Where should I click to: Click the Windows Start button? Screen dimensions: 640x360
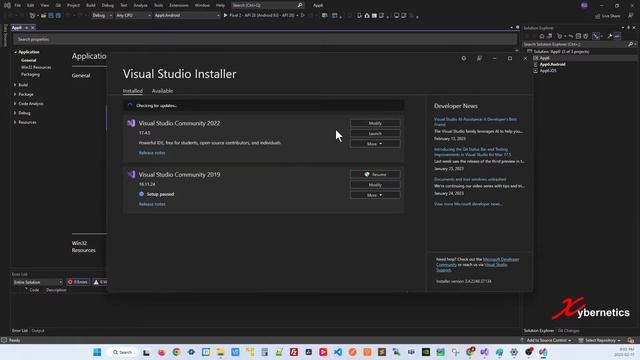[x=97, y=352]
